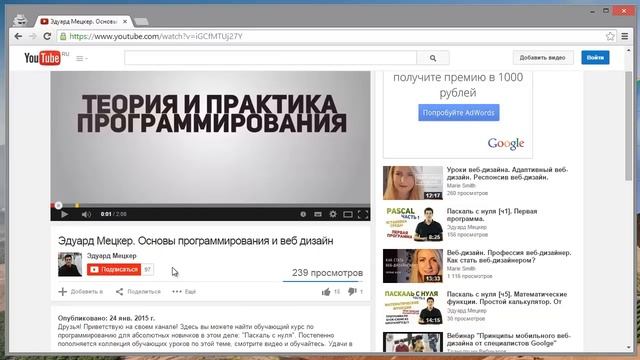This screenshot has height=360, width=640.
Task: Click the video progress bar
Action: pyautogui.click(x=210, y=205)
